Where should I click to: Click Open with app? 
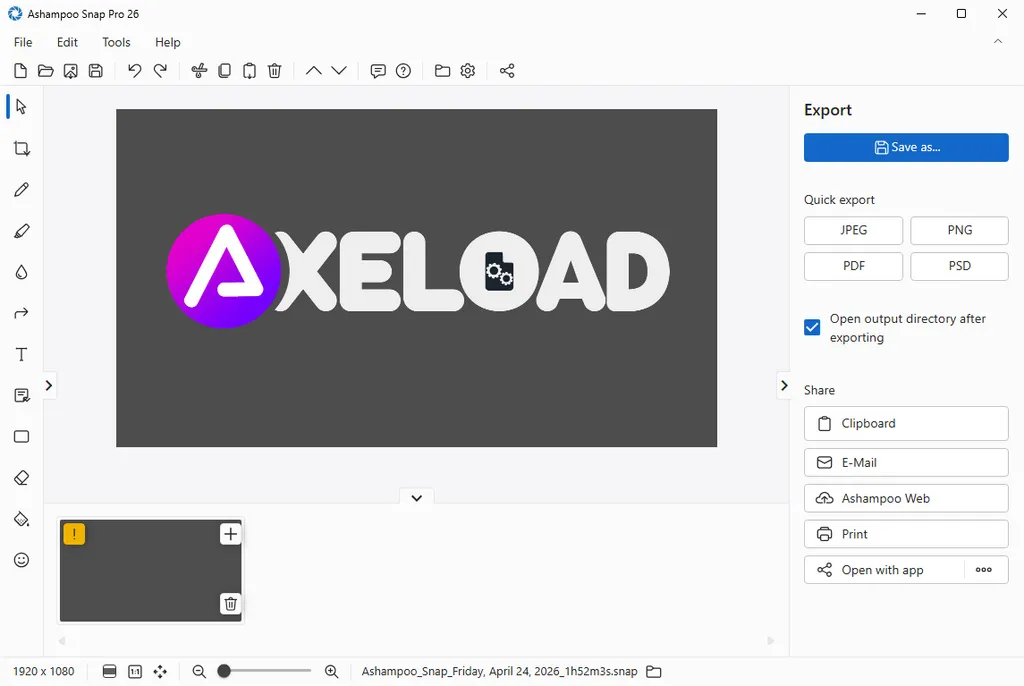click(884, 570)
